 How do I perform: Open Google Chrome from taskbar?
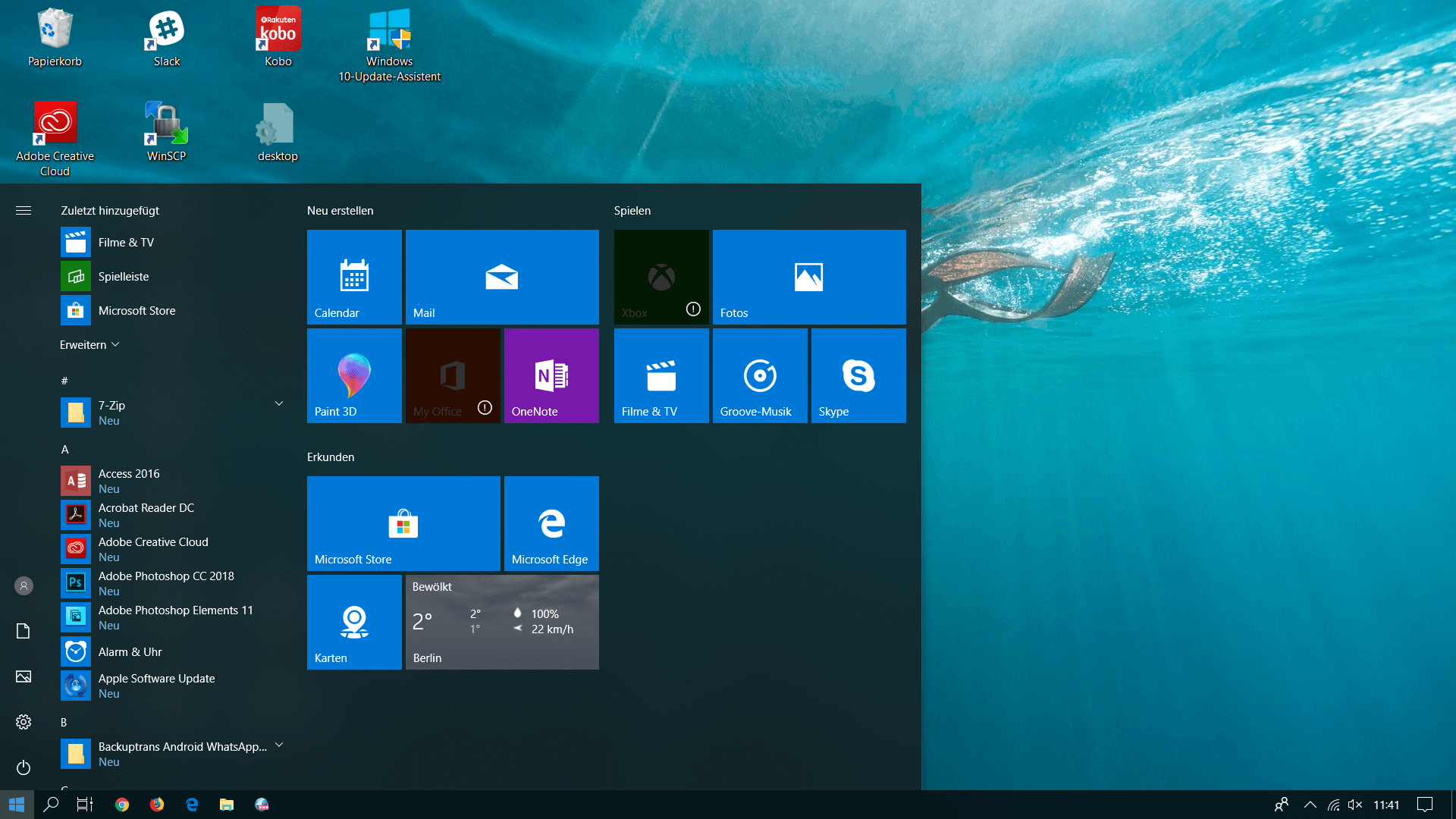[x=122, y=805]
